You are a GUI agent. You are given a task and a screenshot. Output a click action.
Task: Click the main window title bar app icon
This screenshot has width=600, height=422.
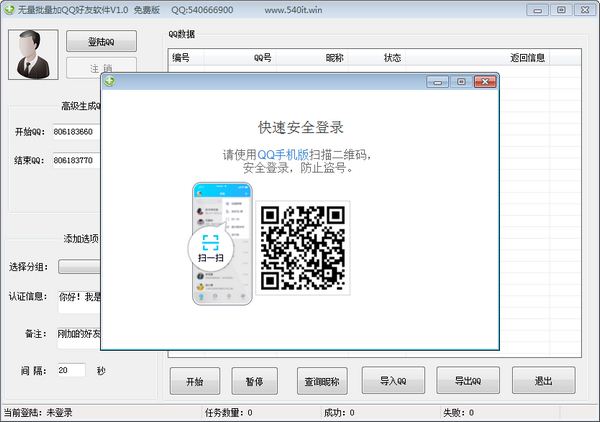9,9
